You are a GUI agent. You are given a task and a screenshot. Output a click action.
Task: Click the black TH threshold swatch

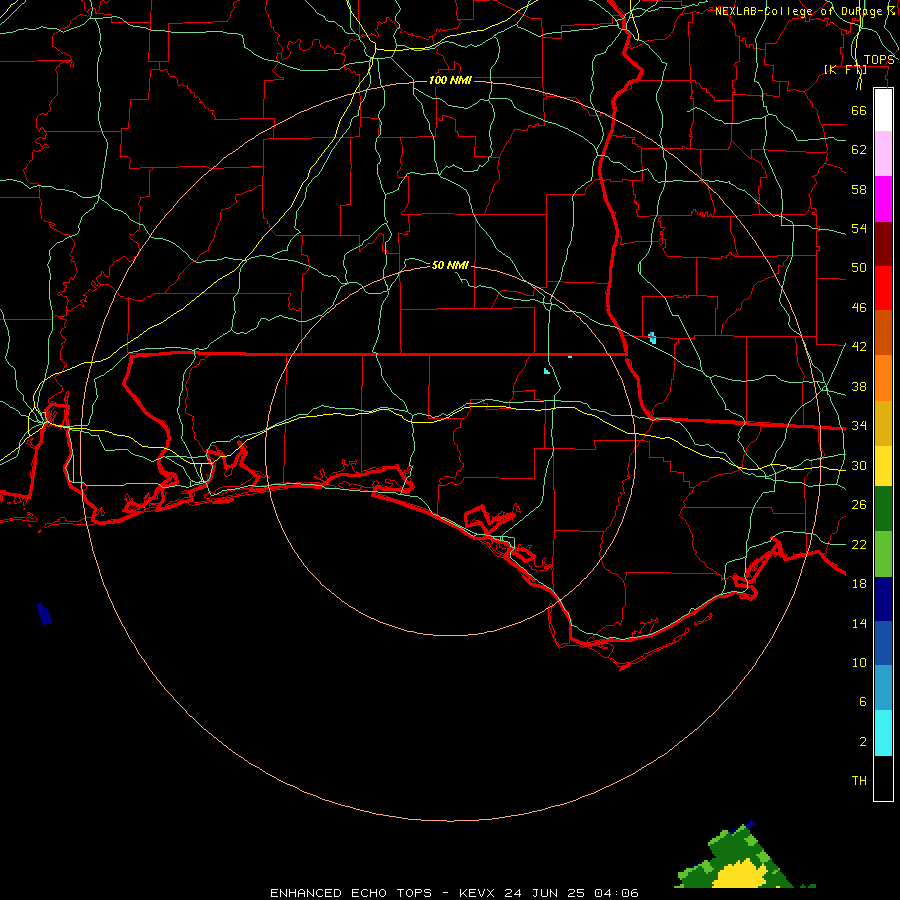coord(883,778)
